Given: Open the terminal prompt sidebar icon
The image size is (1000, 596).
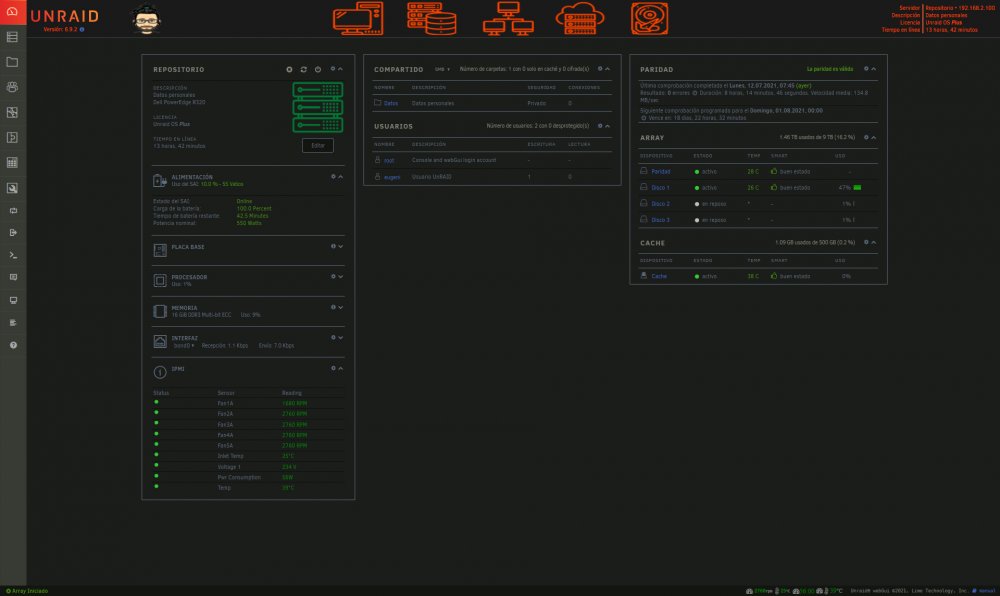Looking at the screenshot, I should click(13, 255).
